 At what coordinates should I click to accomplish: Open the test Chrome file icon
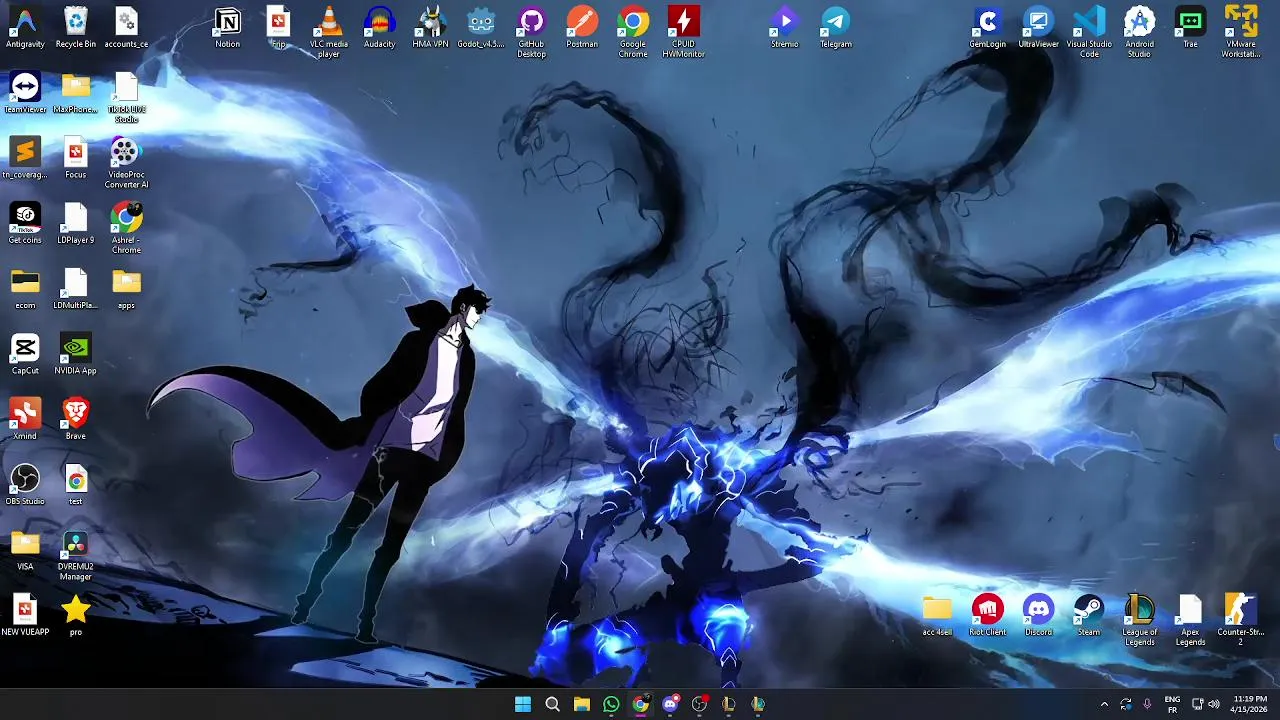click(76, 484)
